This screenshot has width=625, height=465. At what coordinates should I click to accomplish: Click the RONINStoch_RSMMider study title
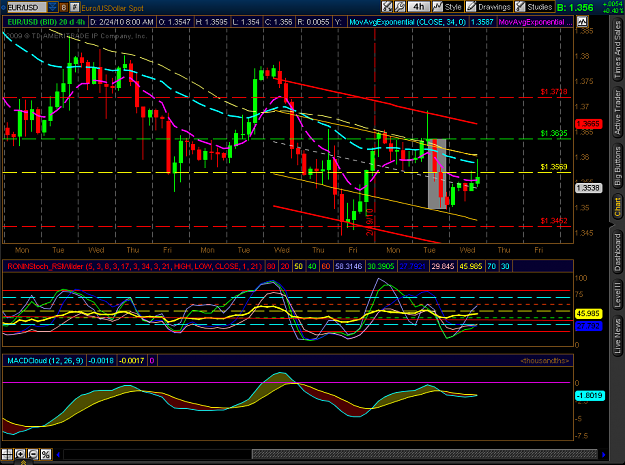pyautogui.click(x=134, y=266)
